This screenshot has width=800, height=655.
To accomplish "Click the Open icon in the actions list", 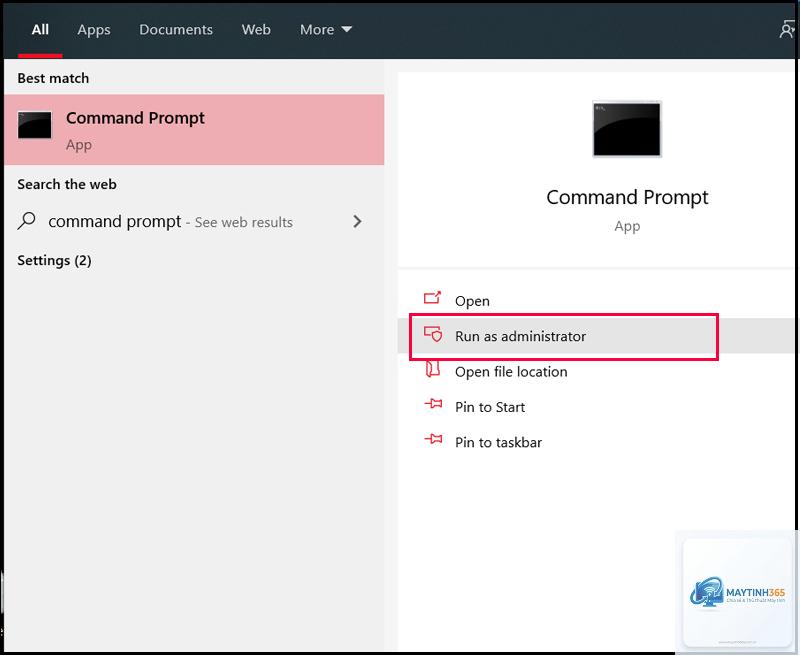I will [x=433, y=297].
